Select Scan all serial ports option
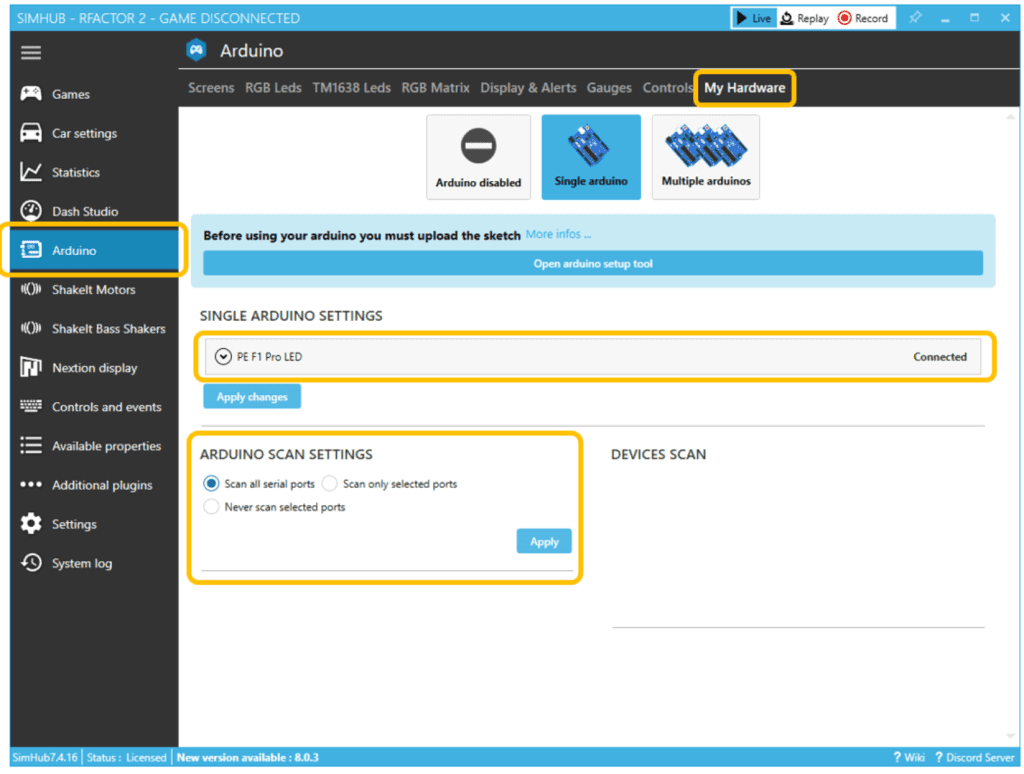Viewport: 1024px width, 774px height. click(x=211, y=484)
